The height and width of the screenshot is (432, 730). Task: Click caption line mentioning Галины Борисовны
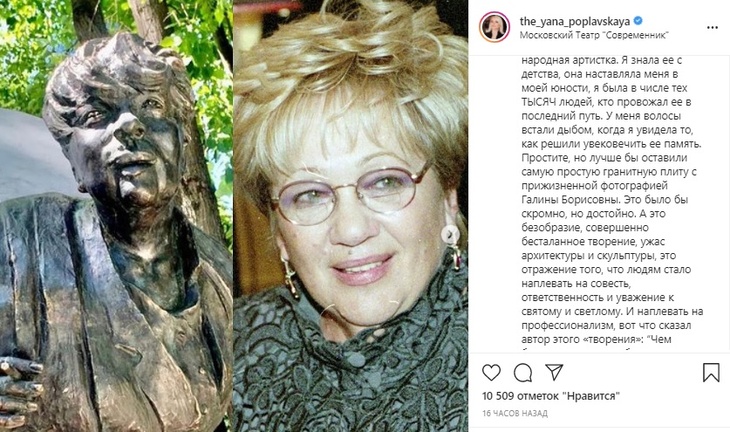tap(604, 200)
